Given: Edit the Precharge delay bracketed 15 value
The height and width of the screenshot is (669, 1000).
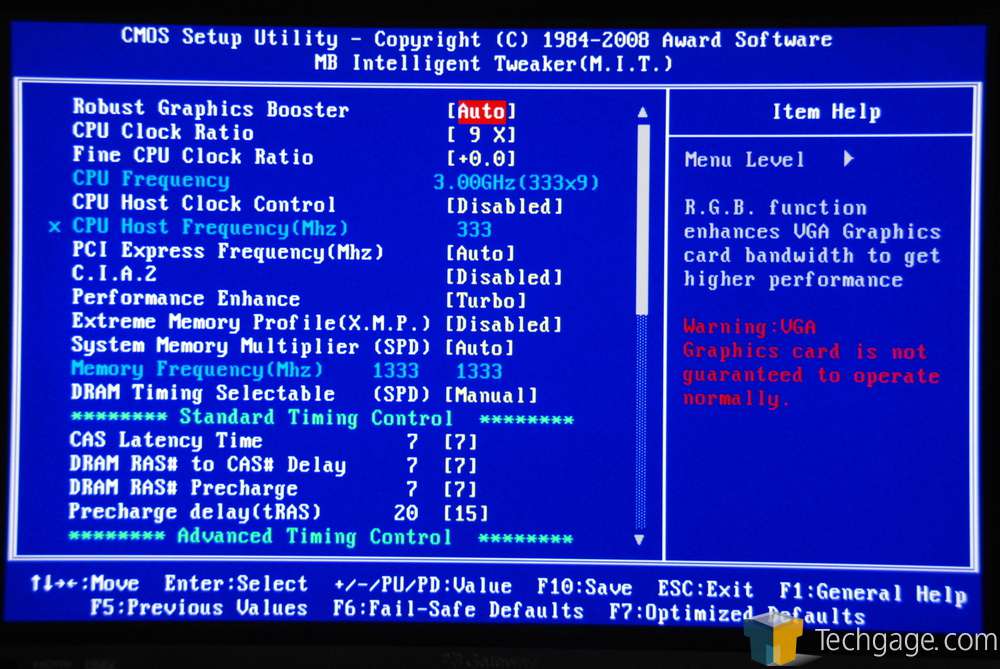Looking at the screenshot, I should [x=466, y=513].
